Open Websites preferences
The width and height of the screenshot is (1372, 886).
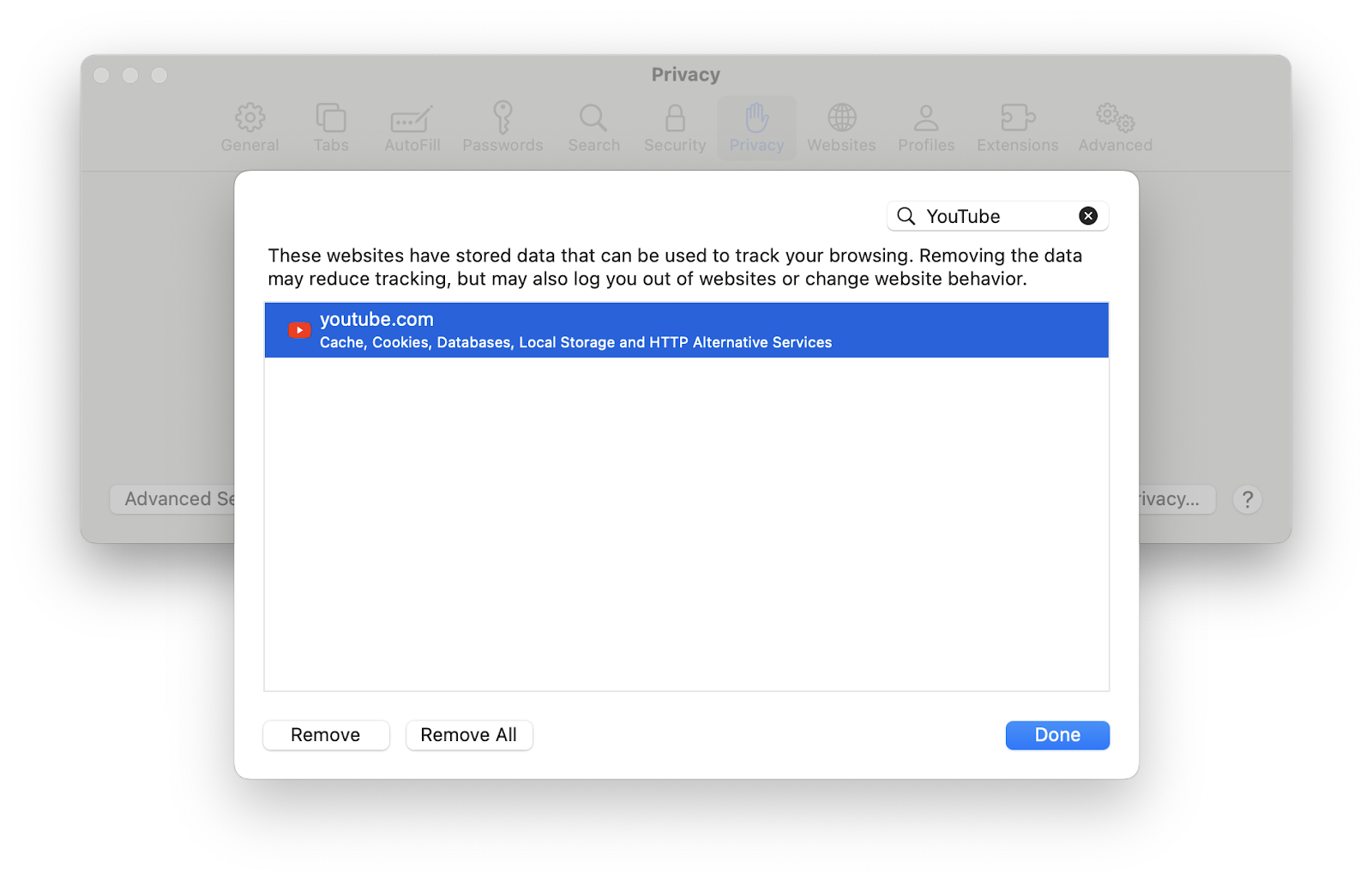click(840, 127)
